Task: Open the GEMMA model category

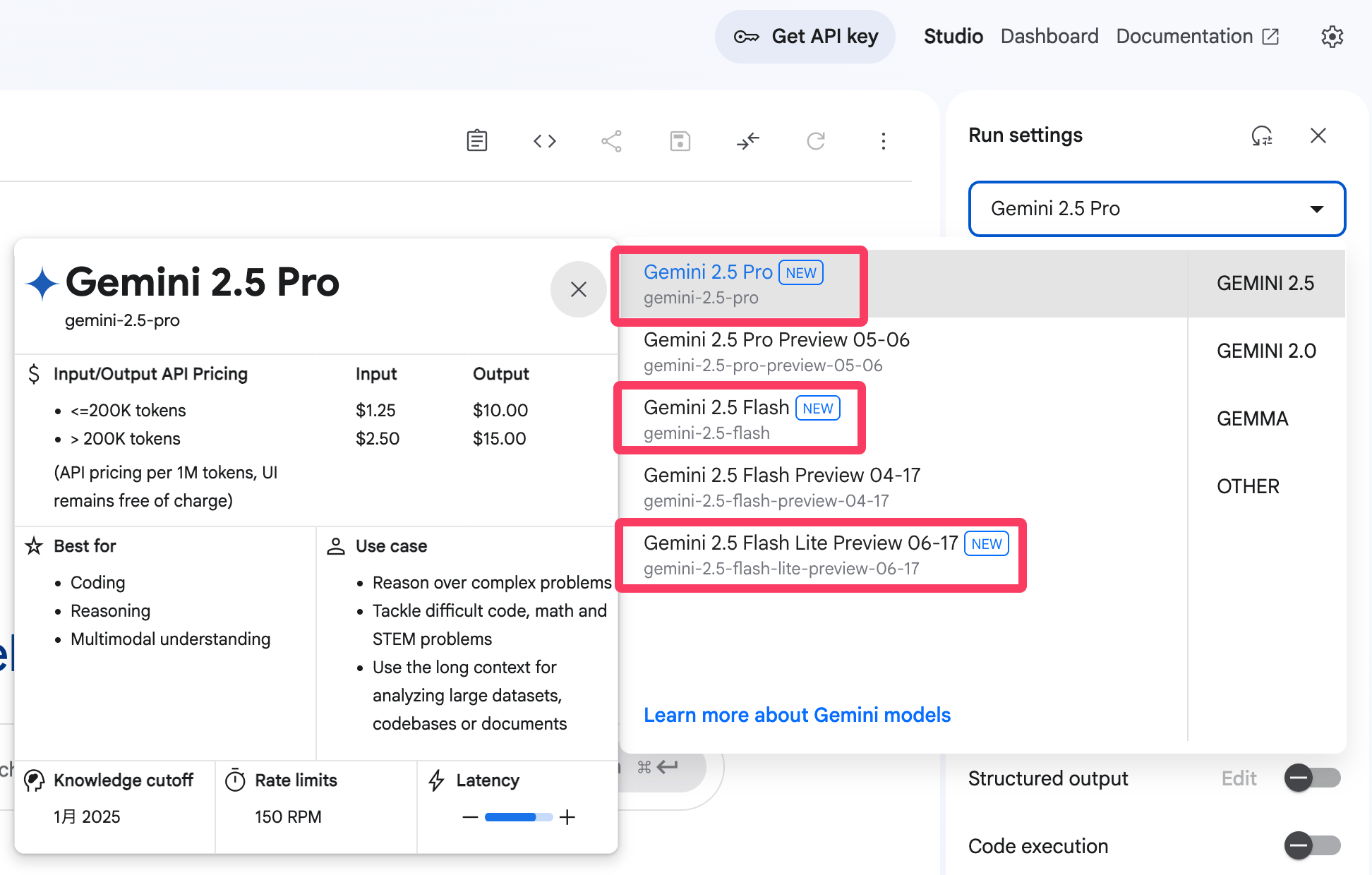Action: coord(1252,418)
